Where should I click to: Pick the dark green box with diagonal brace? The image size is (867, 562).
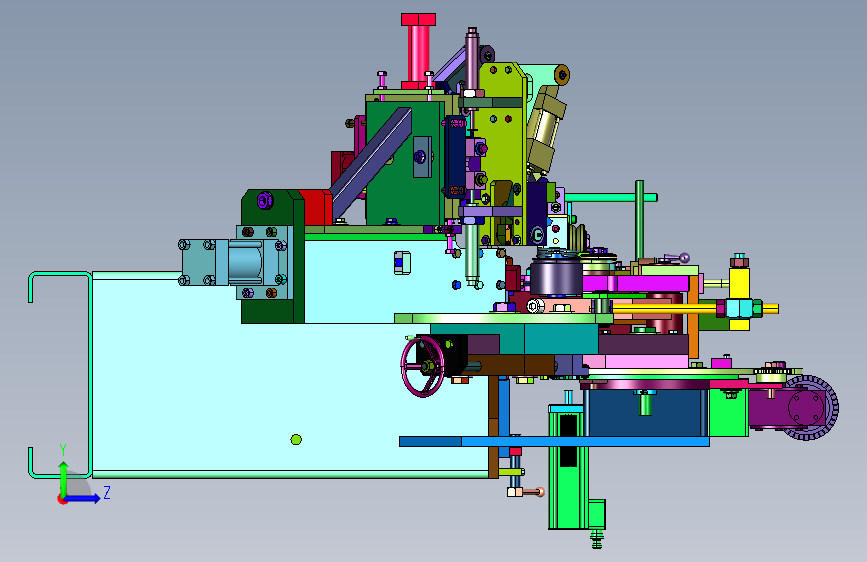click(x=404, y=162)
